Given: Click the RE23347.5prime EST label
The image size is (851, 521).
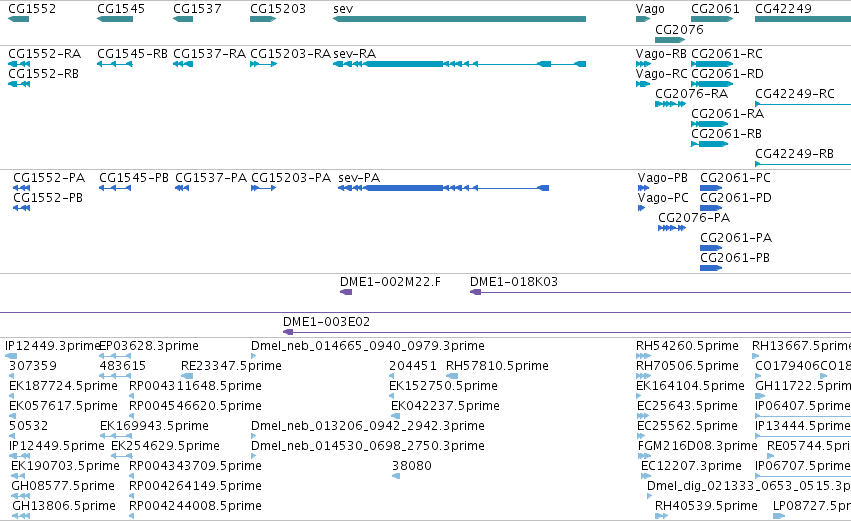Looking at the screenshot, I should tap(231, 366).
